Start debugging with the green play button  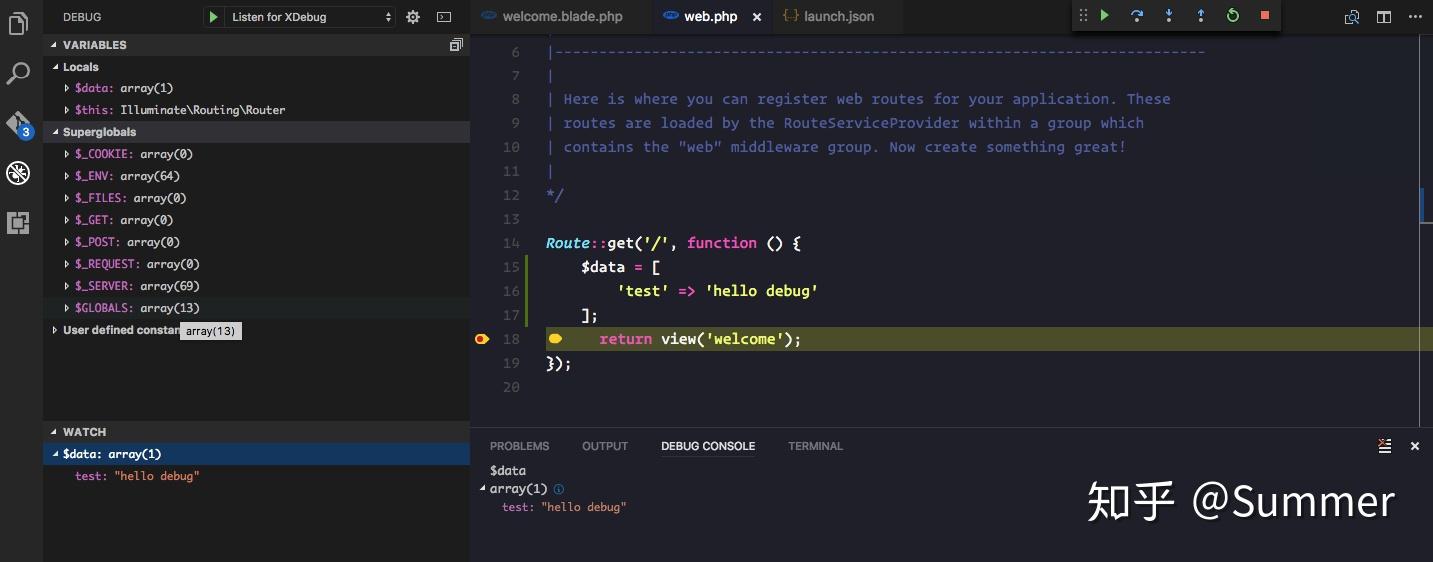(213, 17)
